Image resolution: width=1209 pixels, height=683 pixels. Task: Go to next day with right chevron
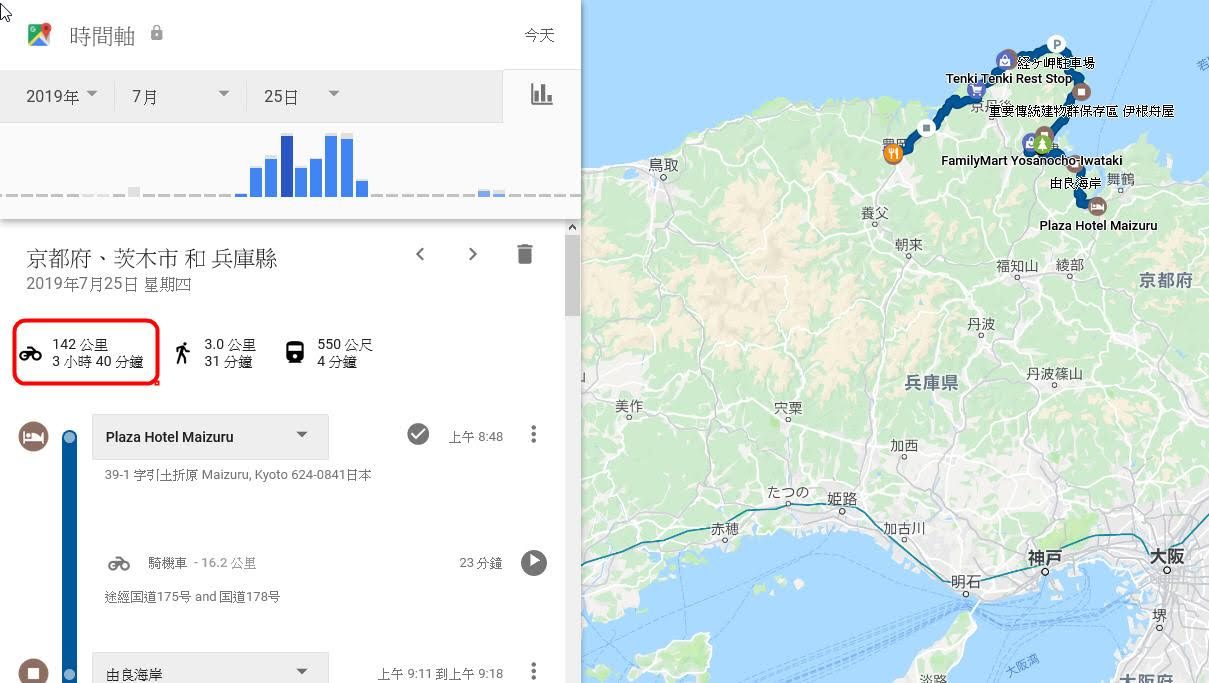pyautogui.click(x=472, y=254)
